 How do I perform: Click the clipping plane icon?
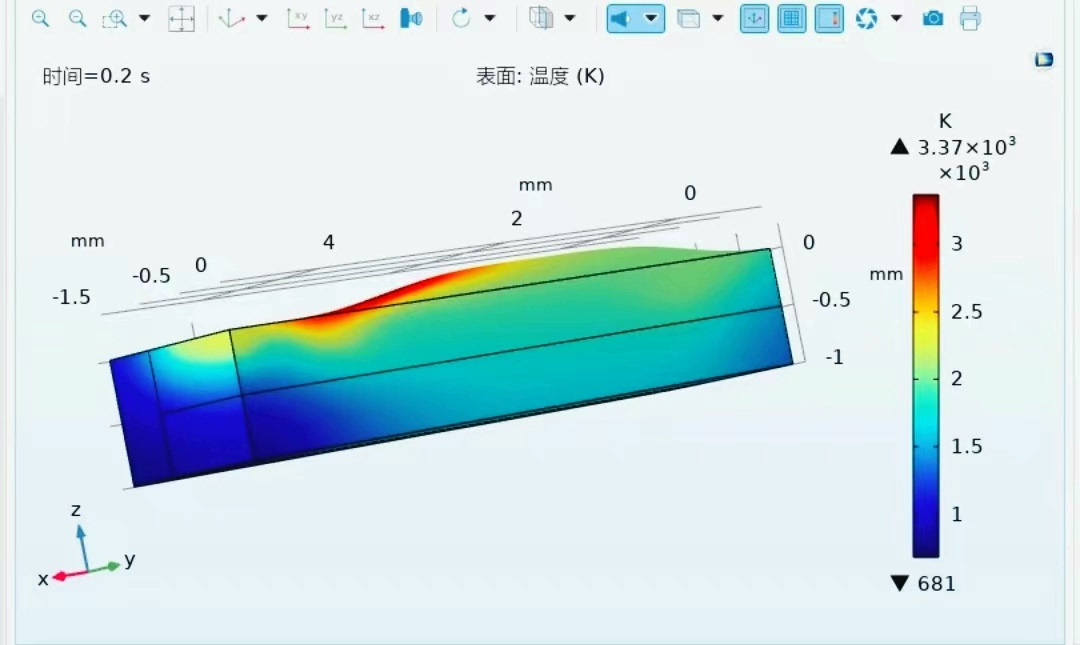[x=688, y=19]
